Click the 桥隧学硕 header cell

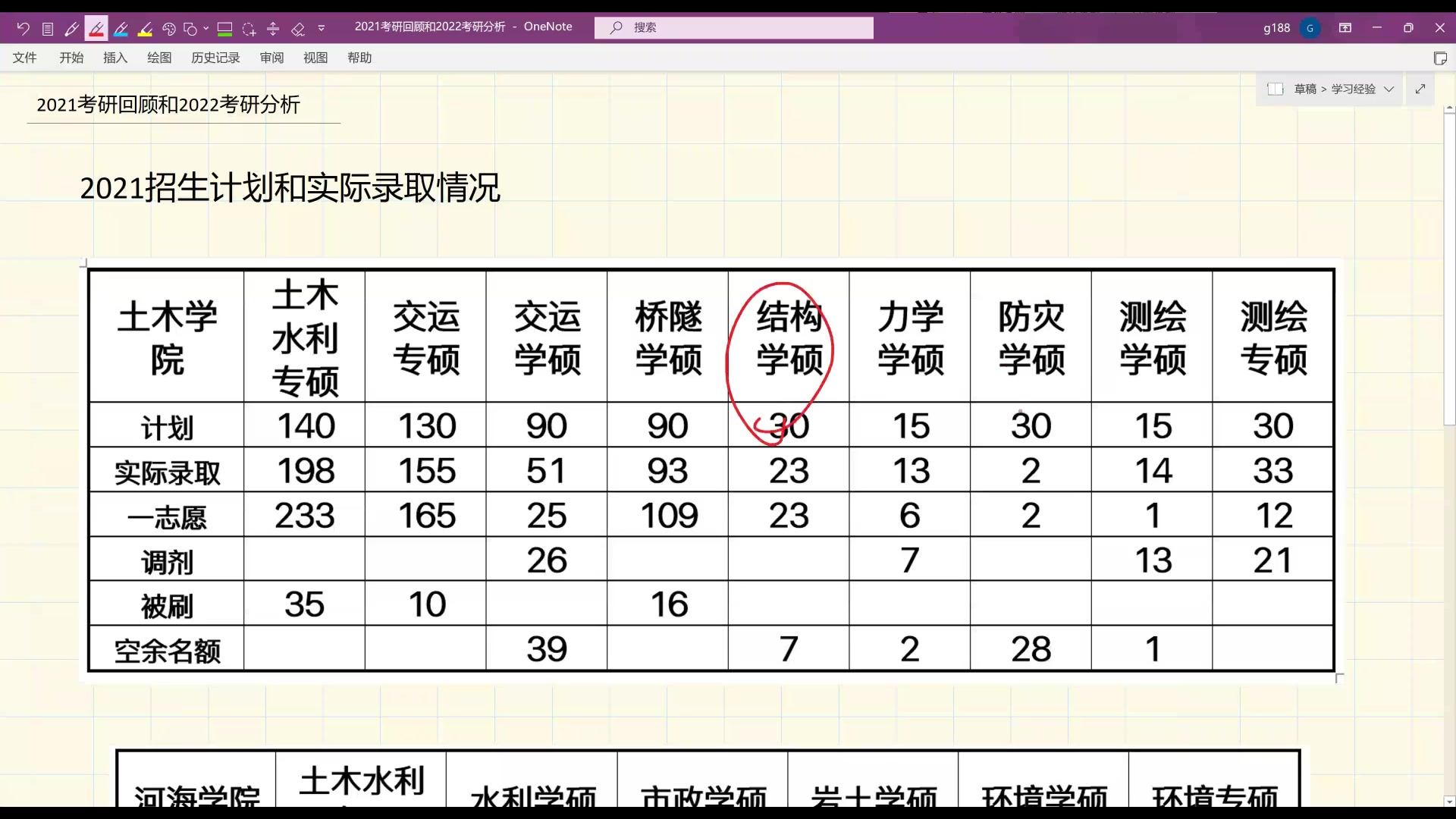pos(668,337)
